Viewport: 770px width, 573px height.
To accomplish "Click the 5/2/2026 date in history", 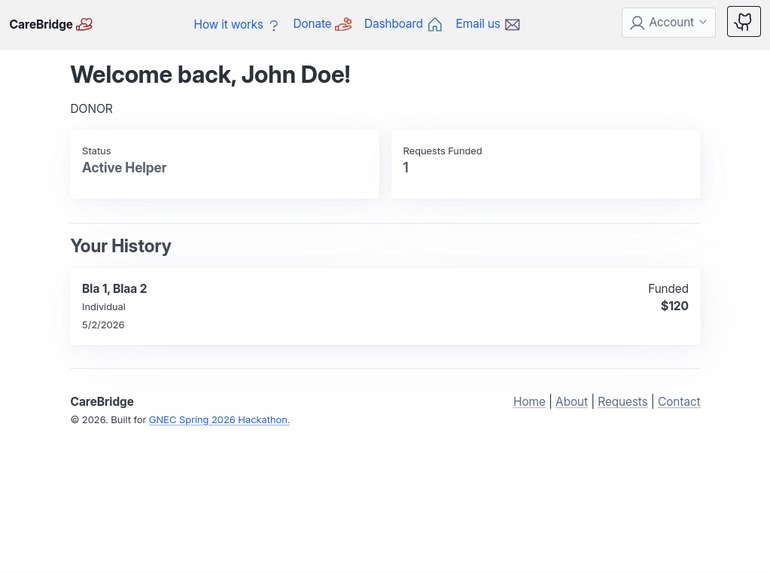I will point(103,325).
